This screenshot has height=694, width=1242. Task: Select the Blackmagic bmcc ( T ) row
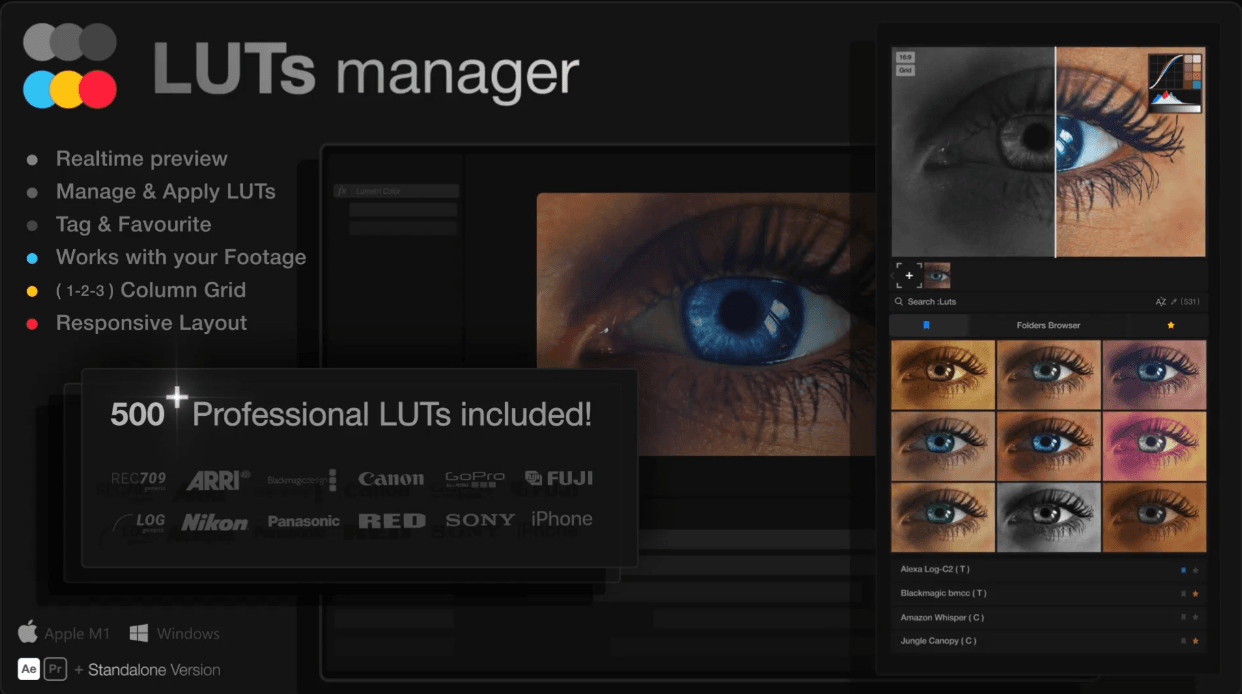1048,593
